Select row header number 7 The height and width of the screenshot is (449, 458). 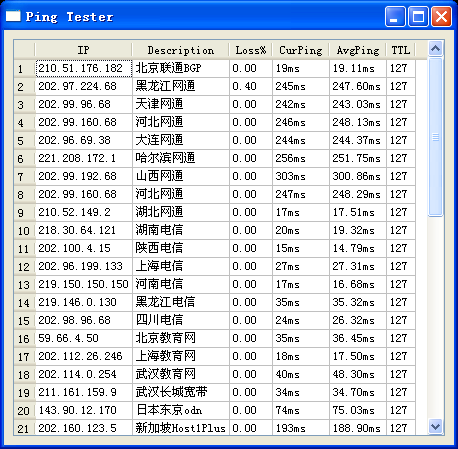click(24, 176)
